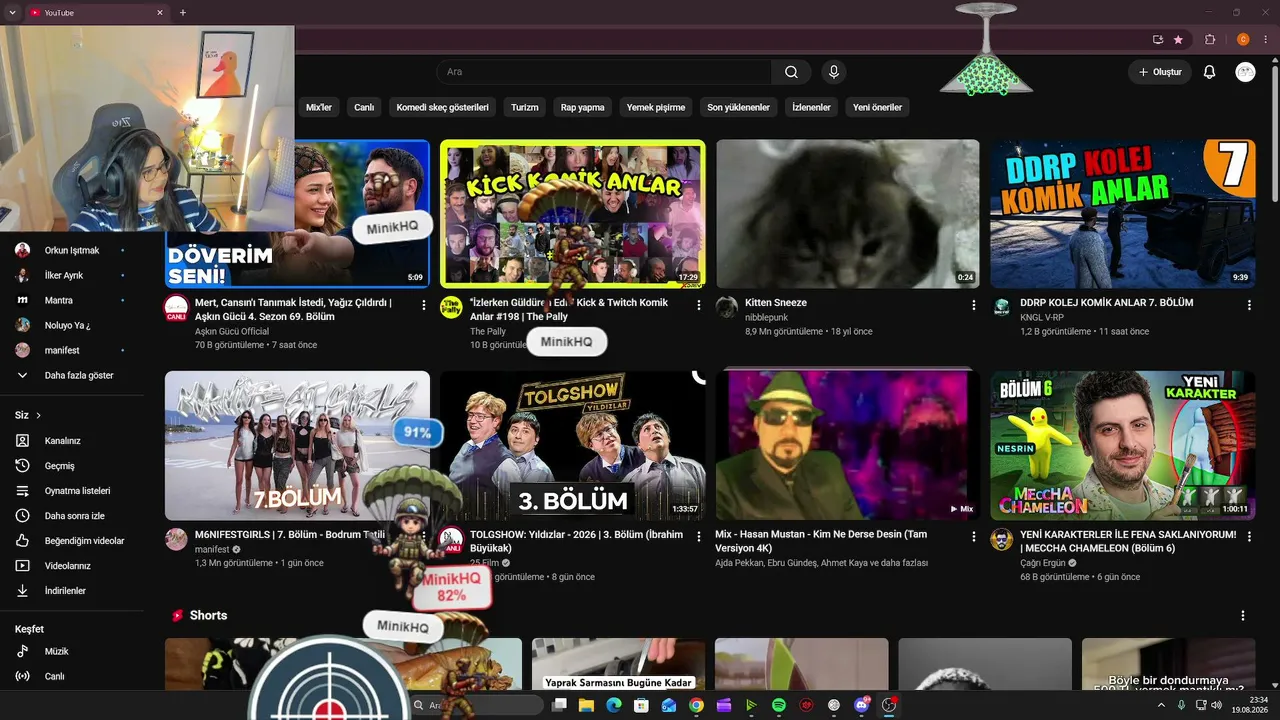Click the Kitten Sneeze video title
Image resolution: width=1280 pixels, height=720 pixels.
pyautogui.click(x=776, y=303)
